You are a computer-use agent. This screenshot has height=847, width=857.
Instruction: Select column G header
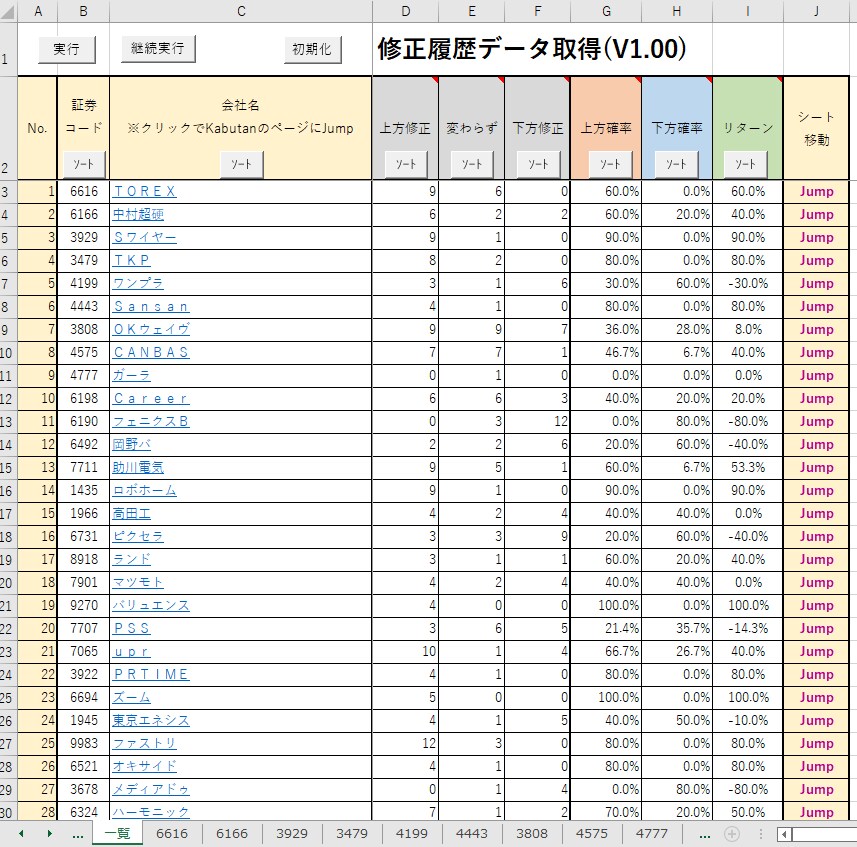(x=606, y=11)
